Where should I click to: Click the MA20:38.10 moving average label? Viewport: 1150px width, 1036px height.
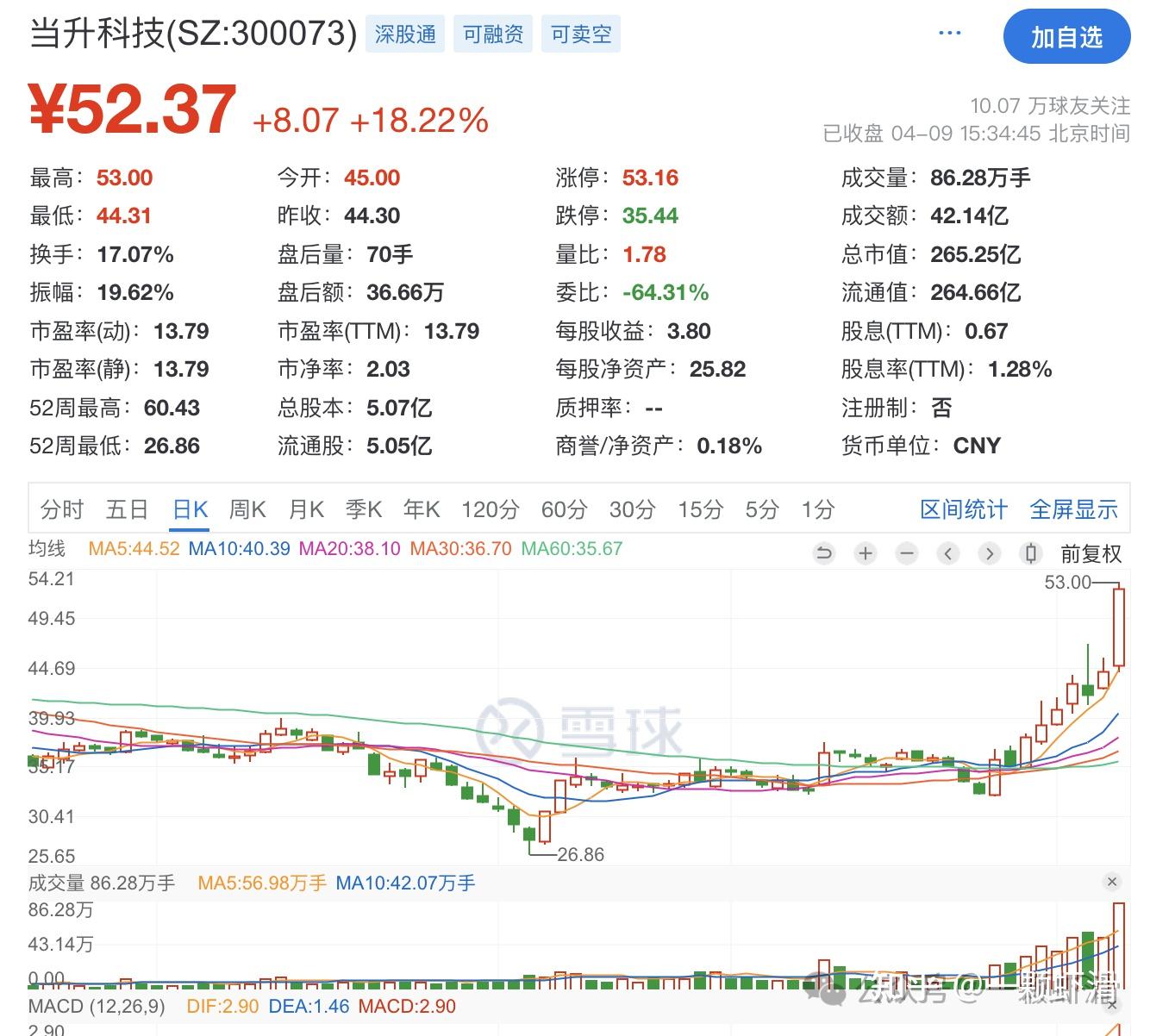click(349, 549)
